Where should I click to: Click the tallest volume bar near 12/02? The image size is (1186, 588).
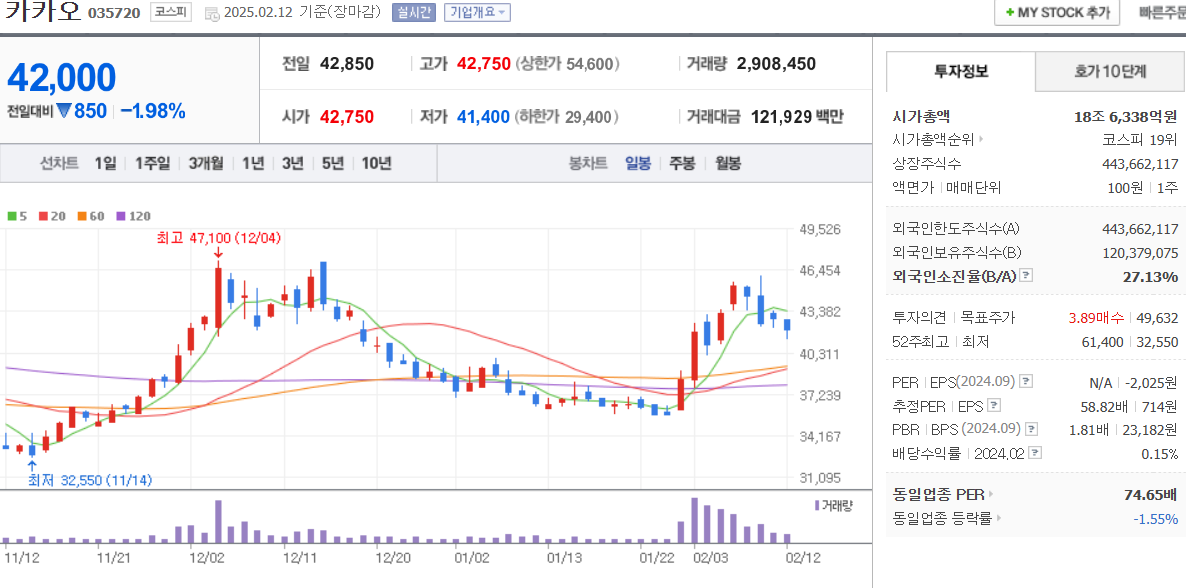pyautogui.click(x=218, y=521)
